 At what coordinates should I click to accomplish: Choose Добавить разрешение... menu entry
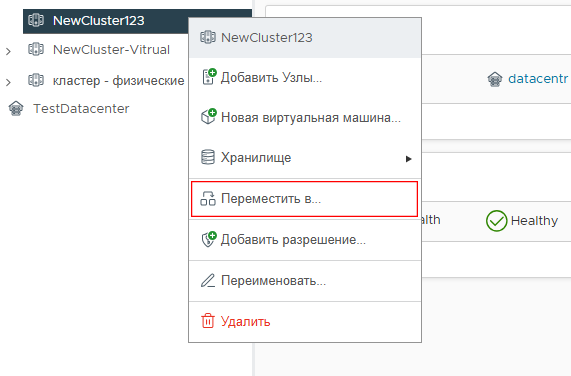coord(305,240)
